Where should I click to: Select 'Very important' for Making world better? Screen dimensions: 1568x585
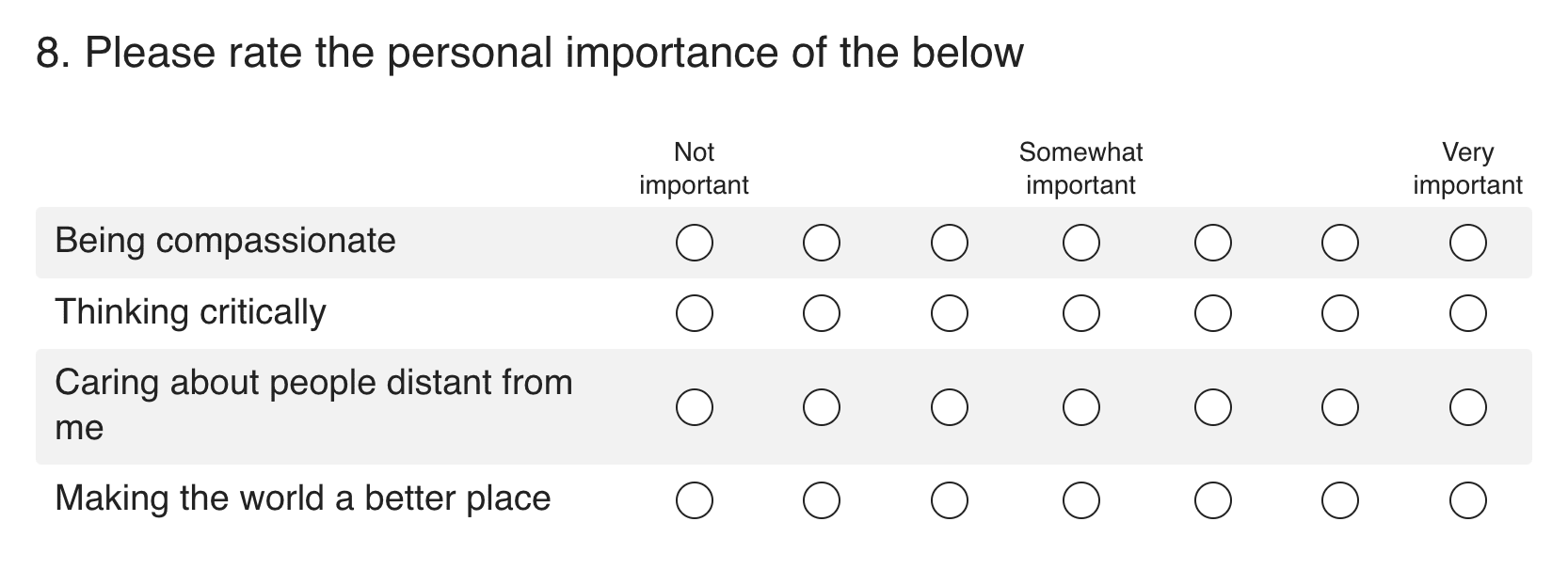(1468, 500)
